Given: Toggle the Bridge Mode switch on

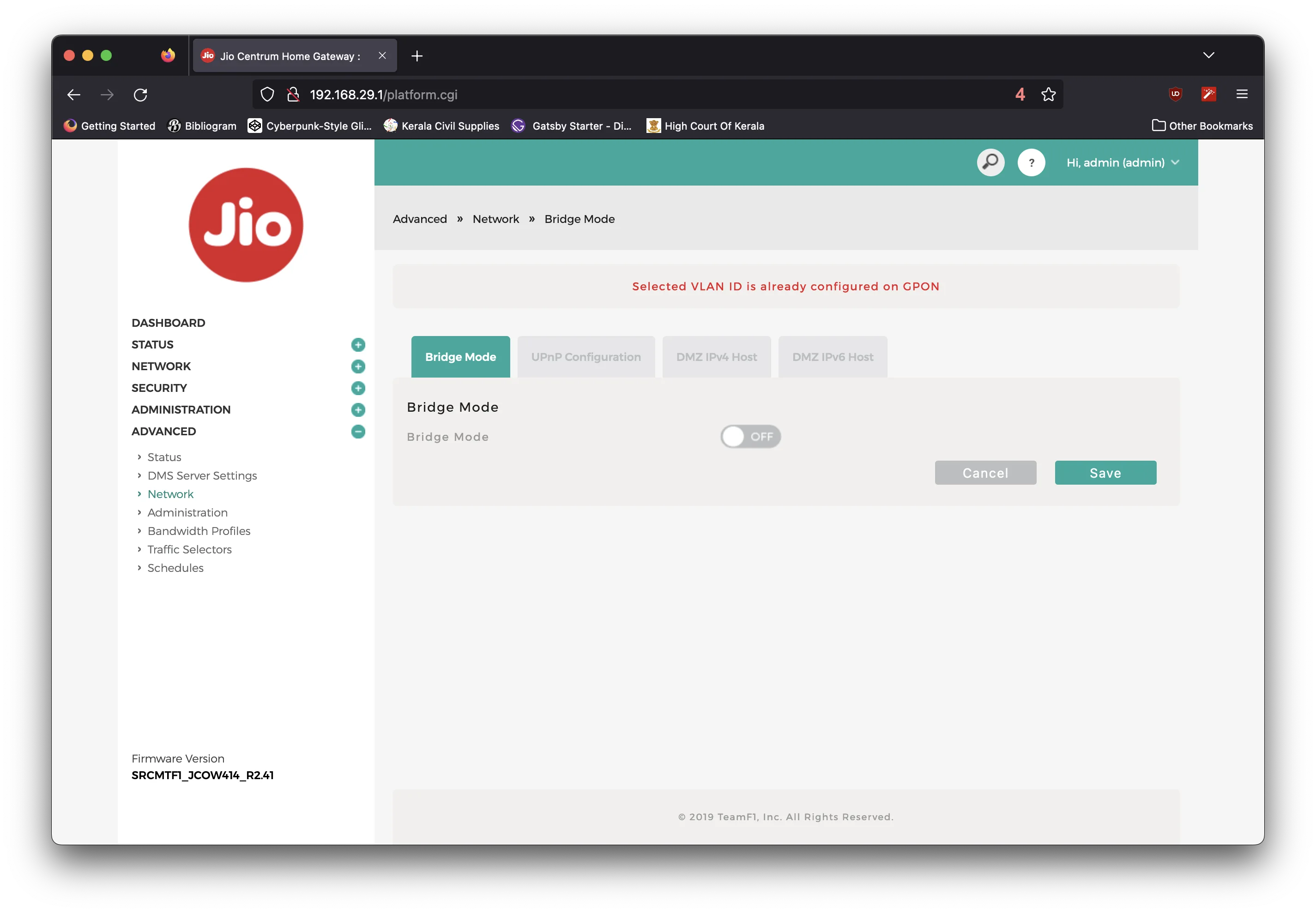Looking at the screenshot, I should (750, 437).
